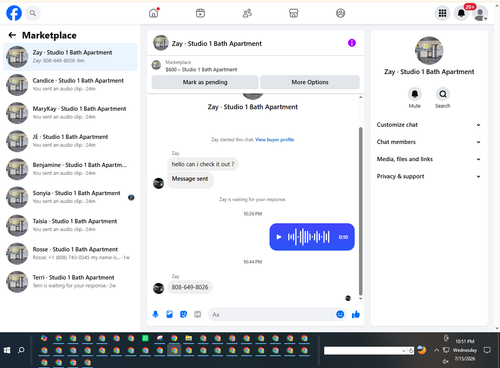Viewport: 500px width, 368px height.
Task: Send a thumbs up like
Action: [x=356, y=314]
